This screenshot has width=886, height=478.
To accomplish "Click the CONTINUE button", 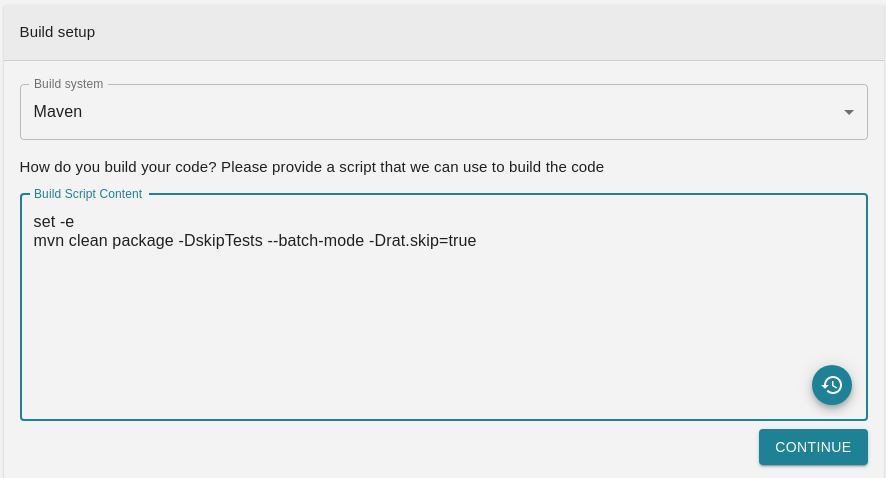I will (813, 447).
